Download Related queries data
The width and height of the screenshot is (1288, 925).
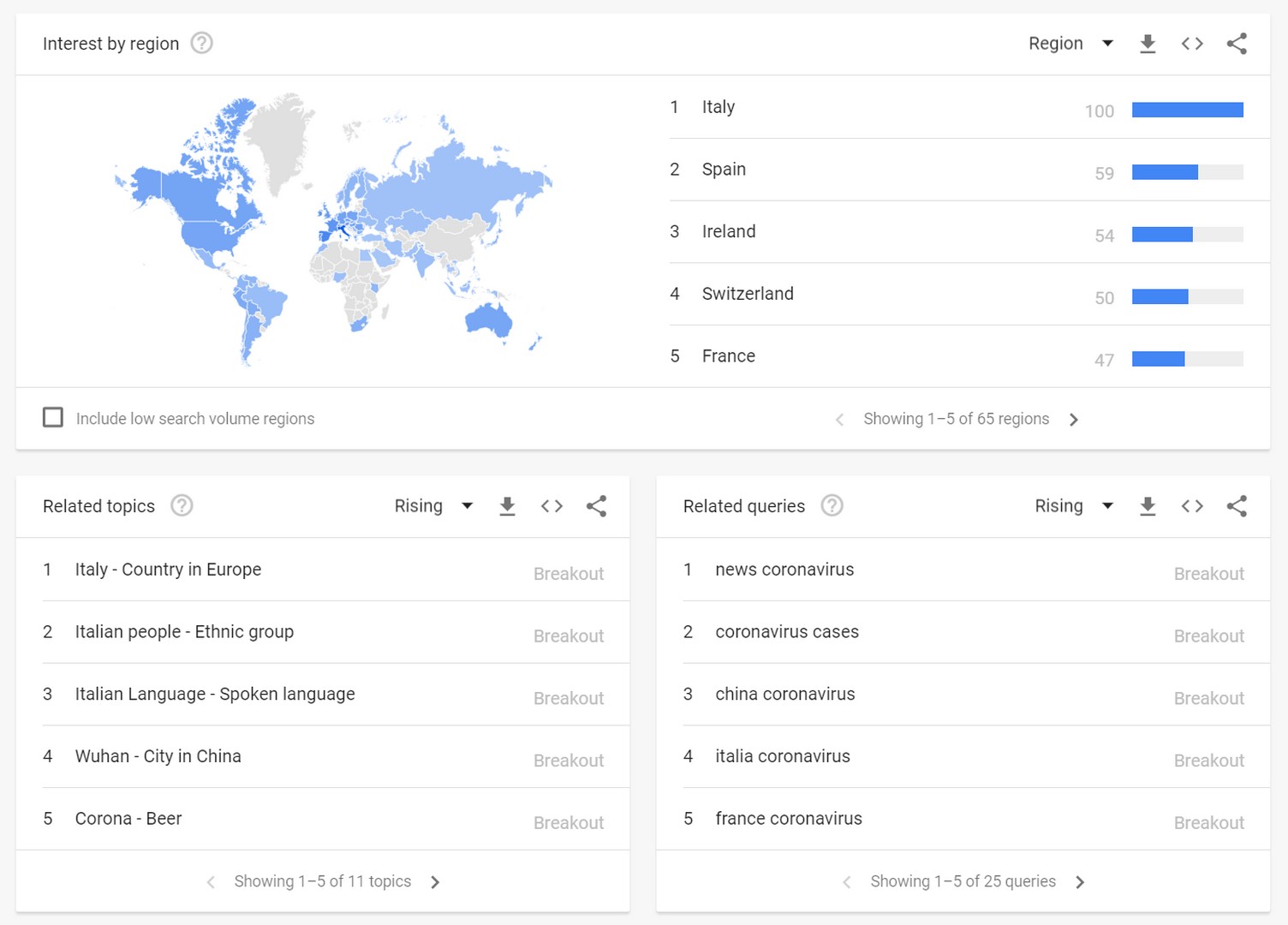tap(1148, 506)
